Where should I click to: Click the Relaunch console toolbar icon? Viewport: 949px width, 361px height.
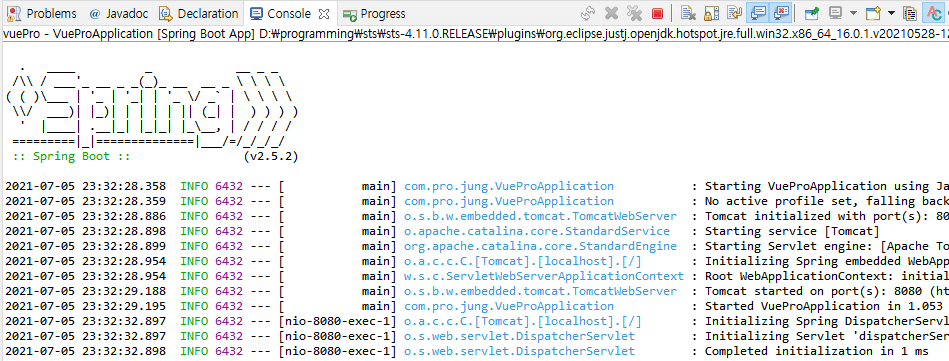click(x=588, y=13)
